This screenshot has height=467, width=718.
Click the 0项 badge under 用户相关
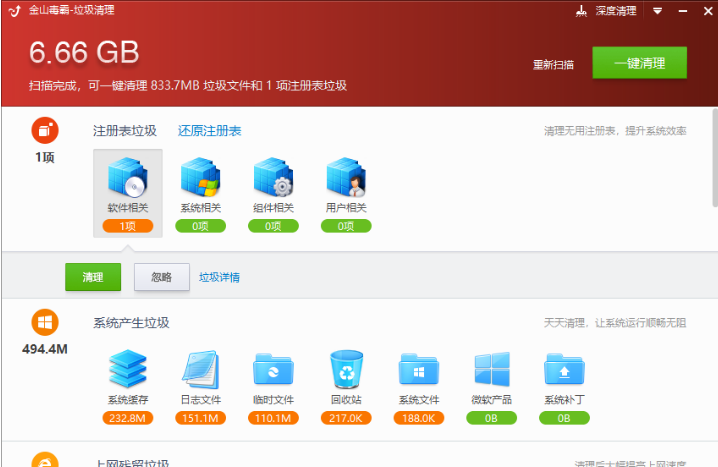(346, 226)
